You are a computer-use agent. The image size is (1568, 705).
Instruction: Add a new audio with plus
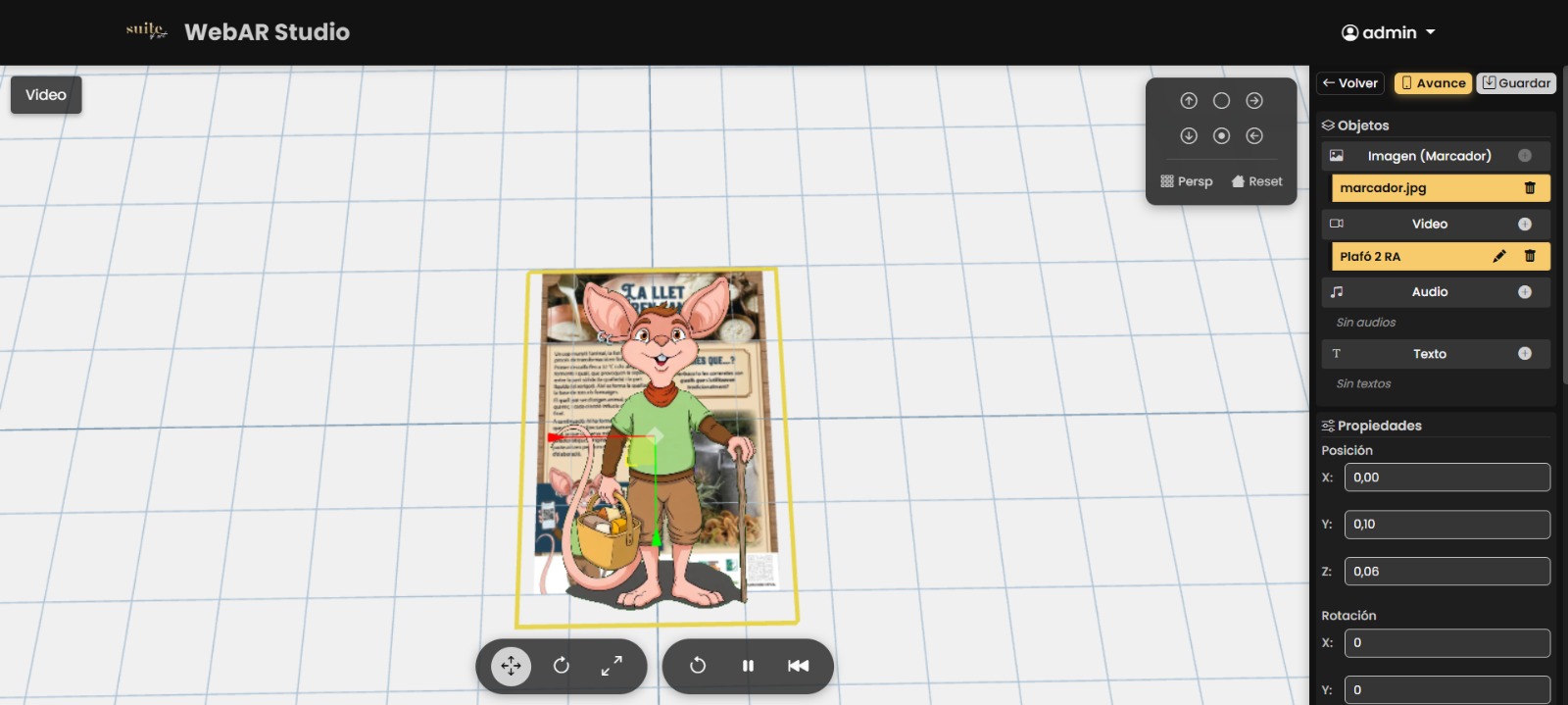[x=1525, y=292]
